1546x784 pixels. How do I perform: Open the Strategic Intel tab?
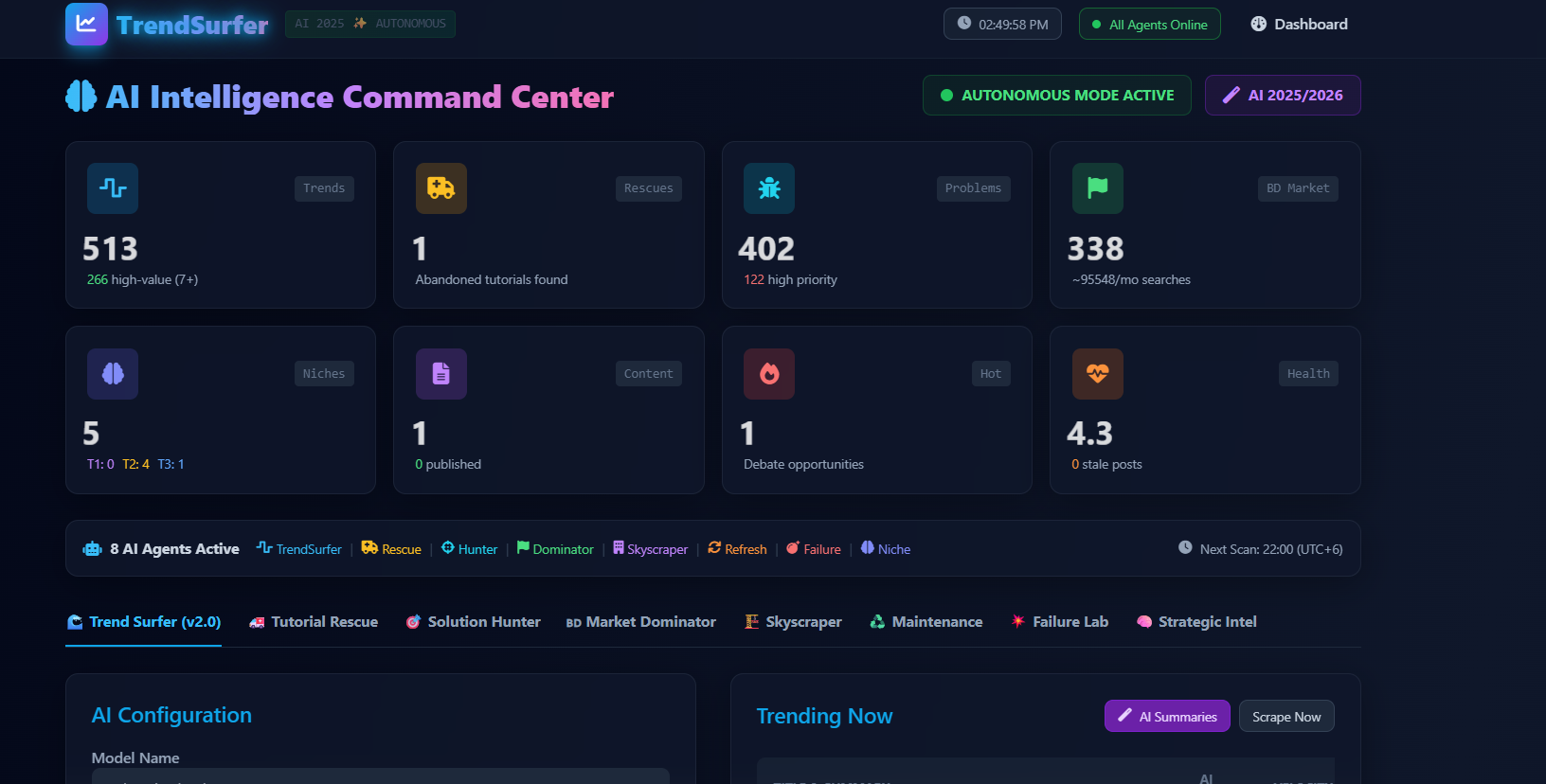tap(1196, 622)
